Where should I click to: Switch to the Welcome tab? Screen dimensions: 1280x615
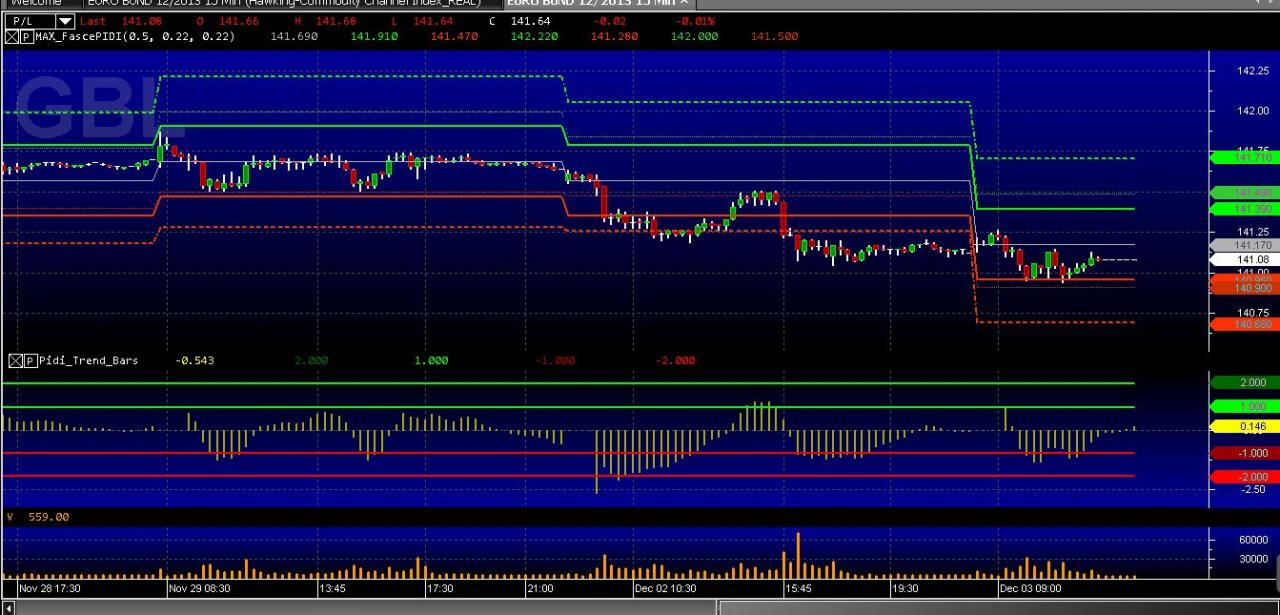[35, 3]
